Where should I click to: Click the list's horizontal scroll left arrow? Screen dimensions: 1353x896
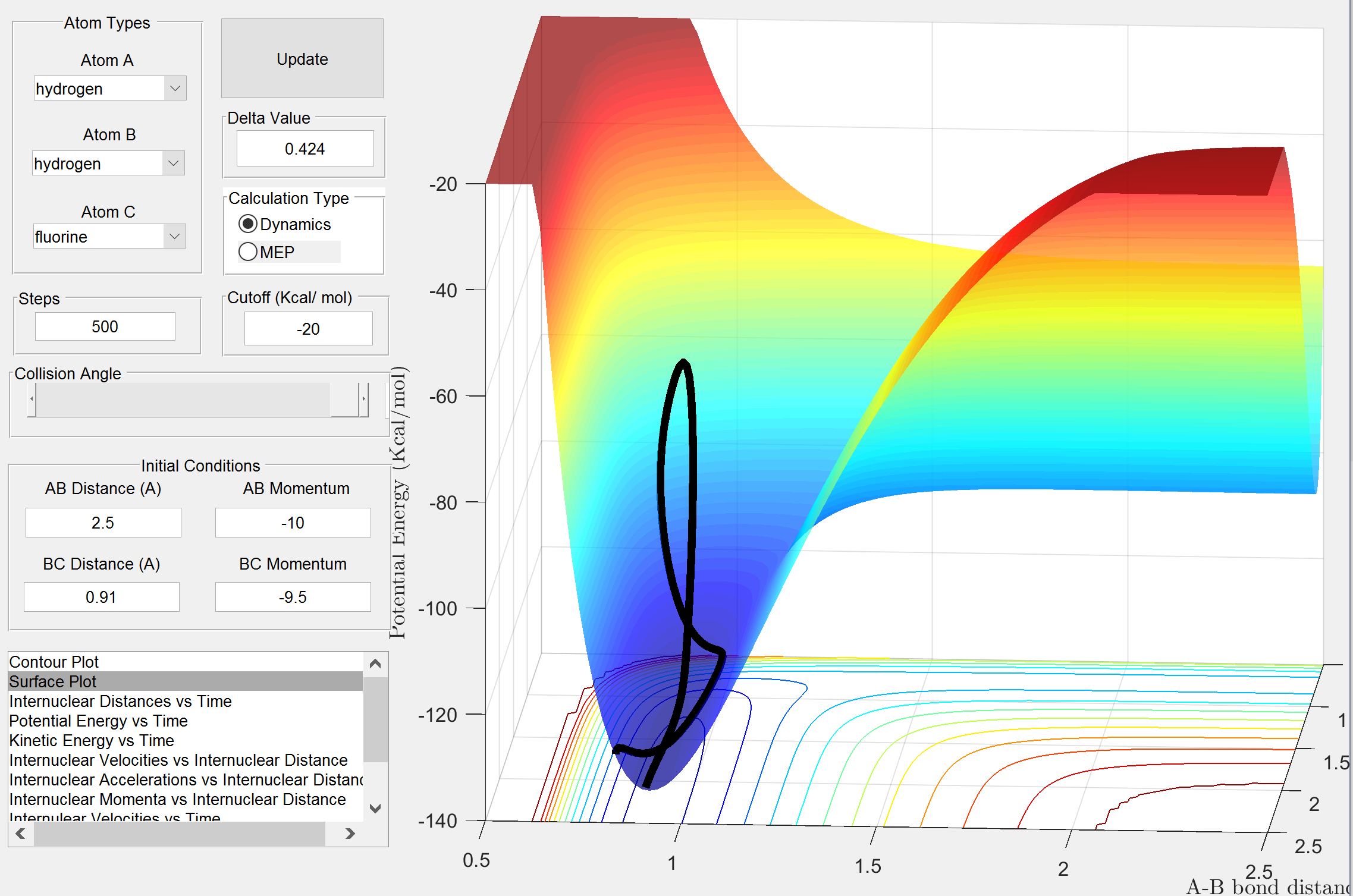(x=21, y=834)
